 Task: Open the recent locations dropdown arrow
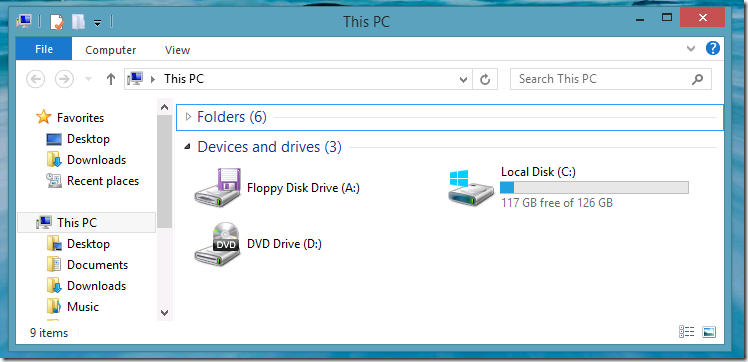pos(88,80)
